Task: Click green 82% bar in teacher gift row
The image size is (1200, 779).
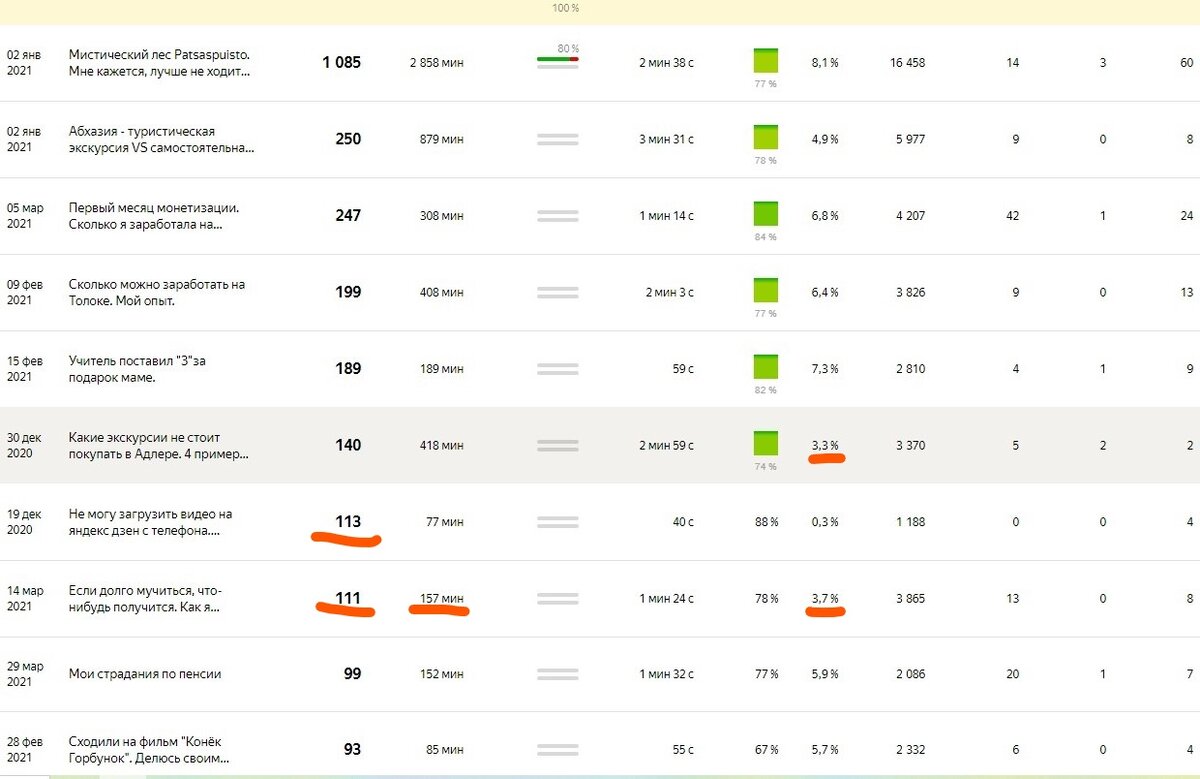Action: (766, 366)
